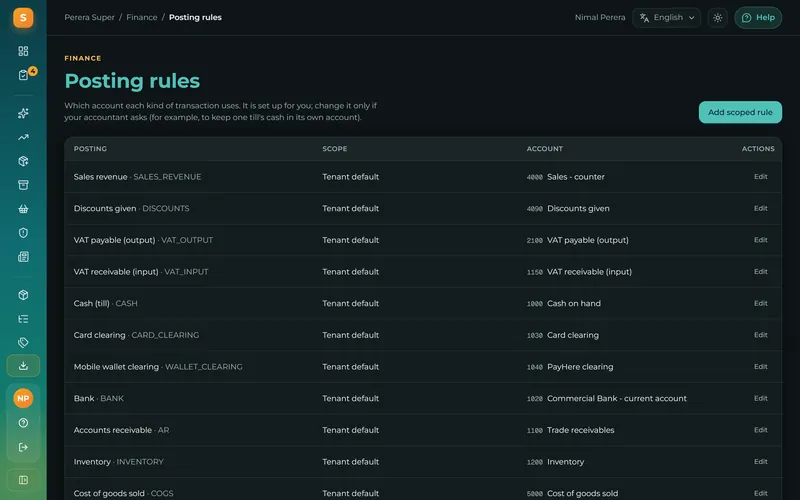Click the Add scoped rule button
This screenshot has width=800, height=500.
[x=740, y=112]
